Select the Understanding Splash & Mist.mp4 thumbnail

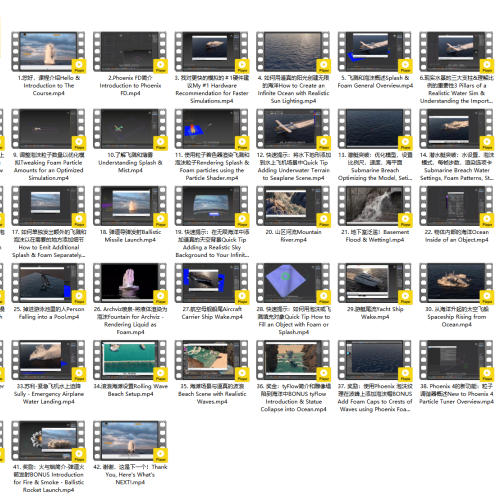(130, 129)
